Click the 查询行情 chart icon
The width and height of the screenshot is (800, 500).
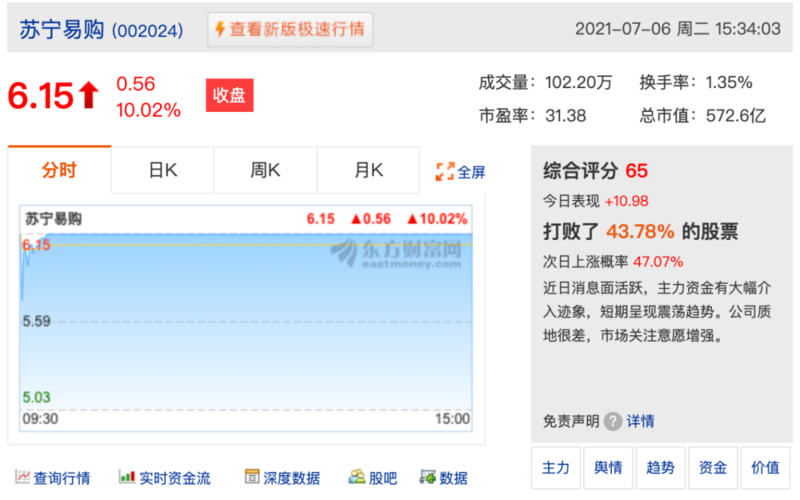pyautogui.click(x=22, y=477)
